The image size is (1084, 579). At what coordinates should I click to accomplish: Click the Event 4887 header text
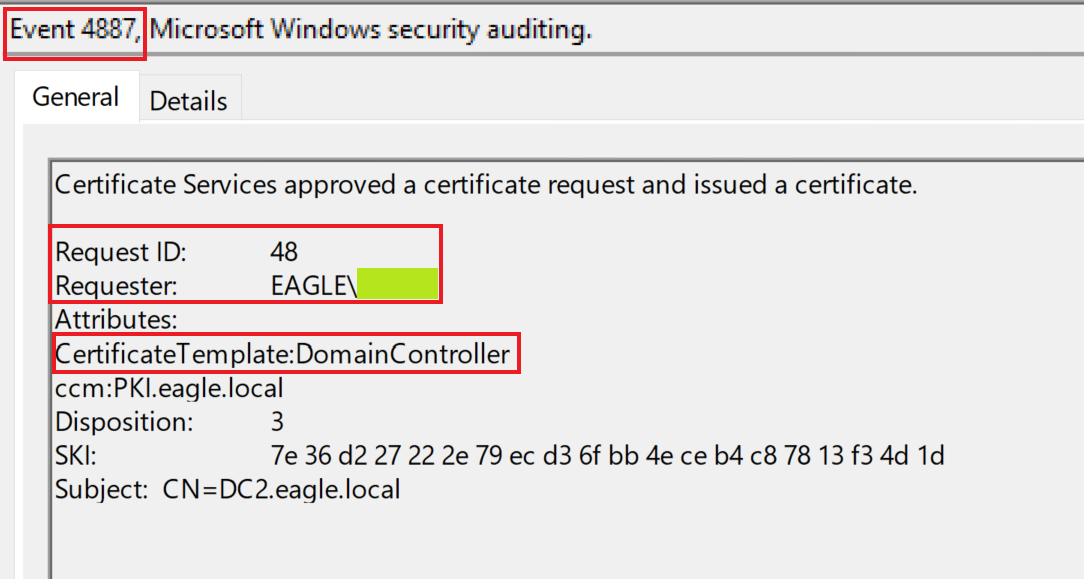click(x=73, y=30)
